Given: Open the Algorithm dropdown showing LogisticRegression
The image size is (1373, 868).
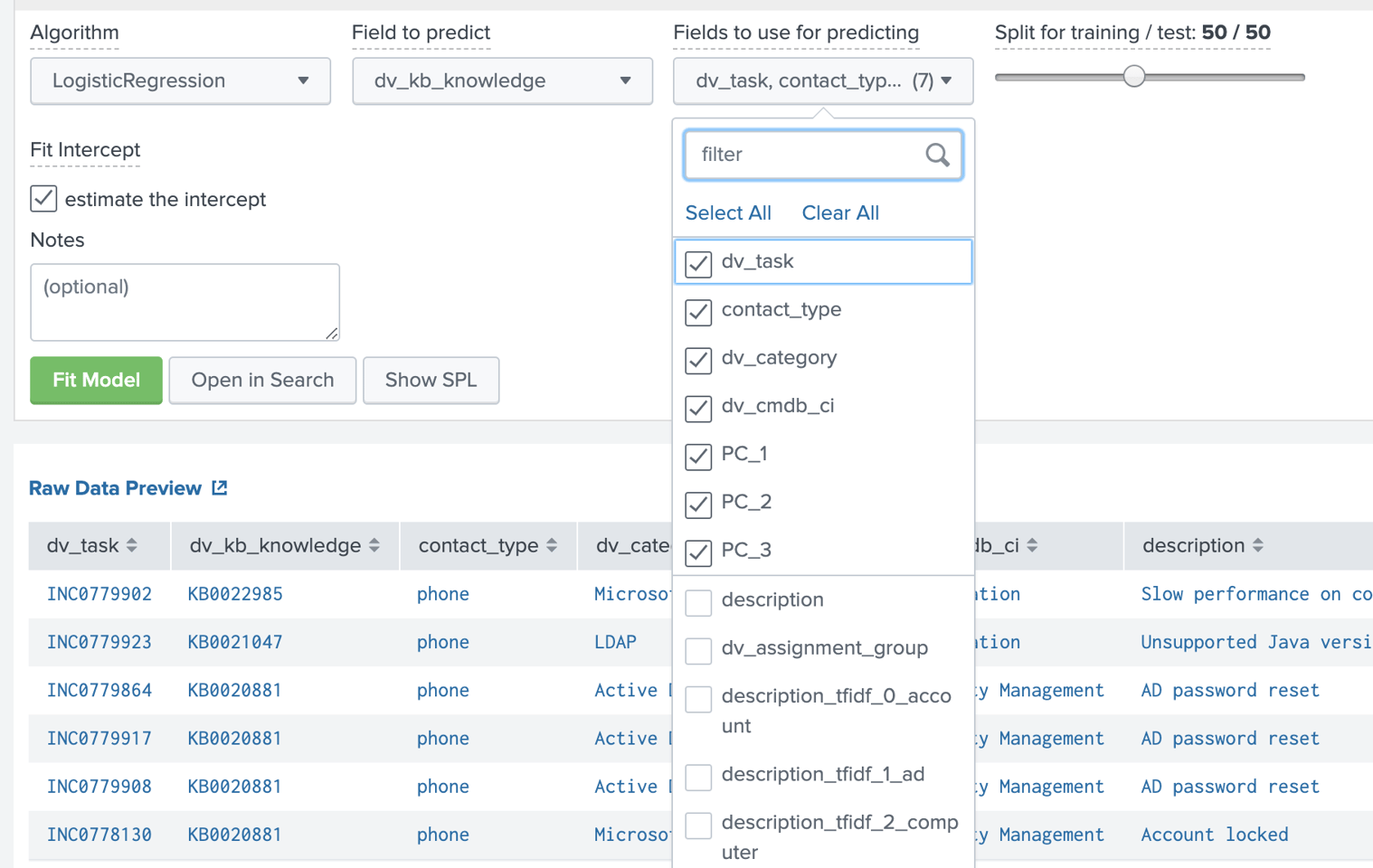Looking at the screenshot, I should pos(180,80).
